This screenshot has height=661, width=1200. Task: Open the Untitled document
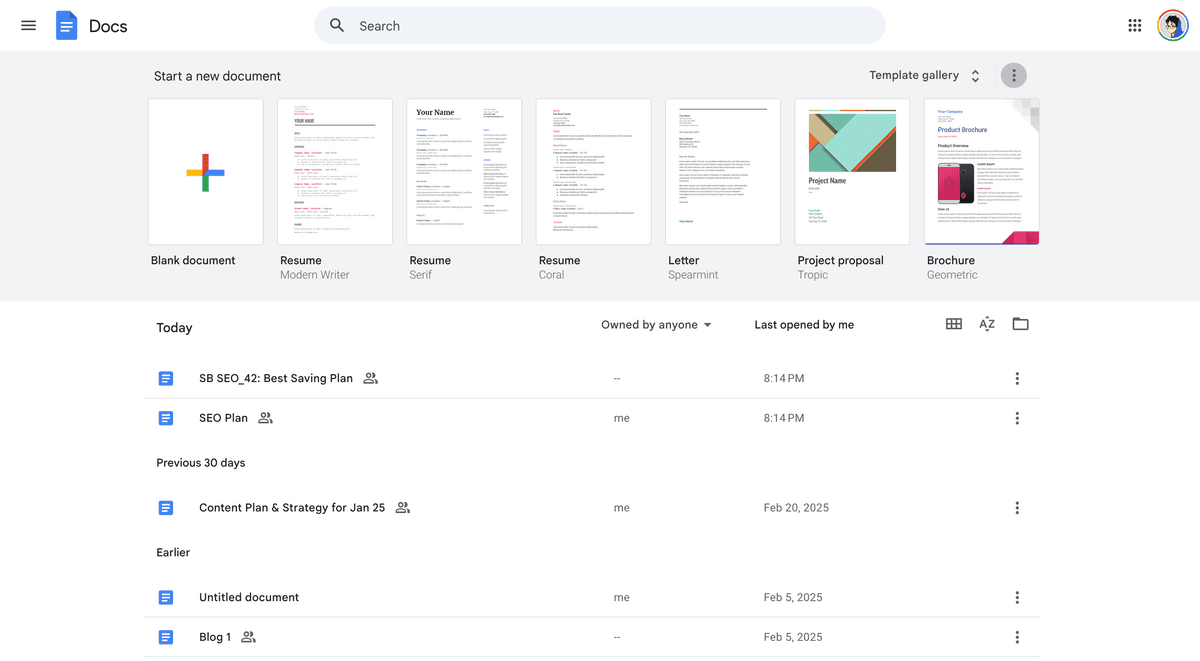click(x=249, y=597)
